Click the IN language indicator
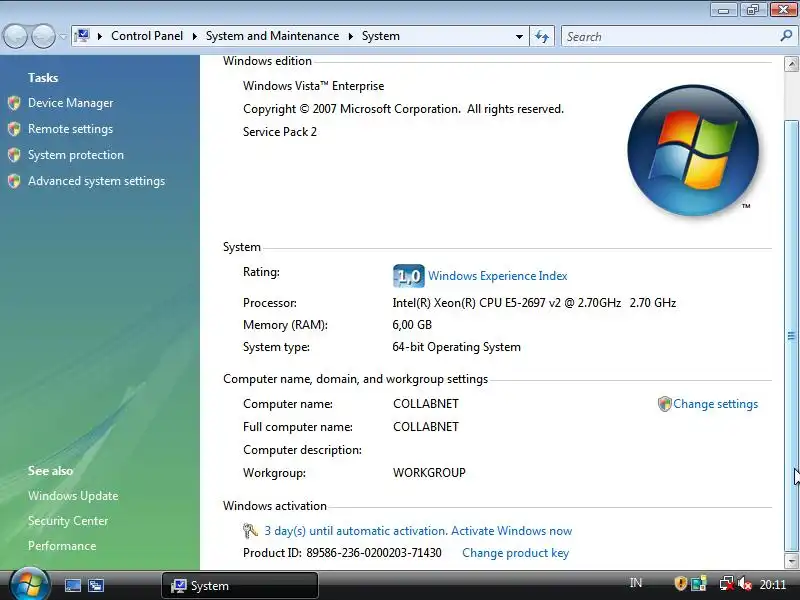Screen dimensions: 800x600 (635, 583)
